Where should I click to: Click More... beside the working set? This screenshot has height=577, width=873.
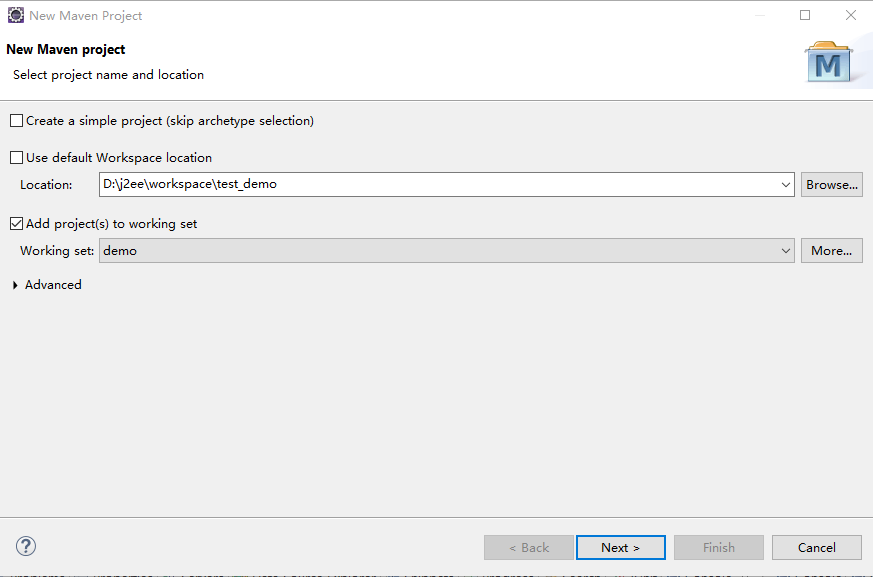(831, 251)
